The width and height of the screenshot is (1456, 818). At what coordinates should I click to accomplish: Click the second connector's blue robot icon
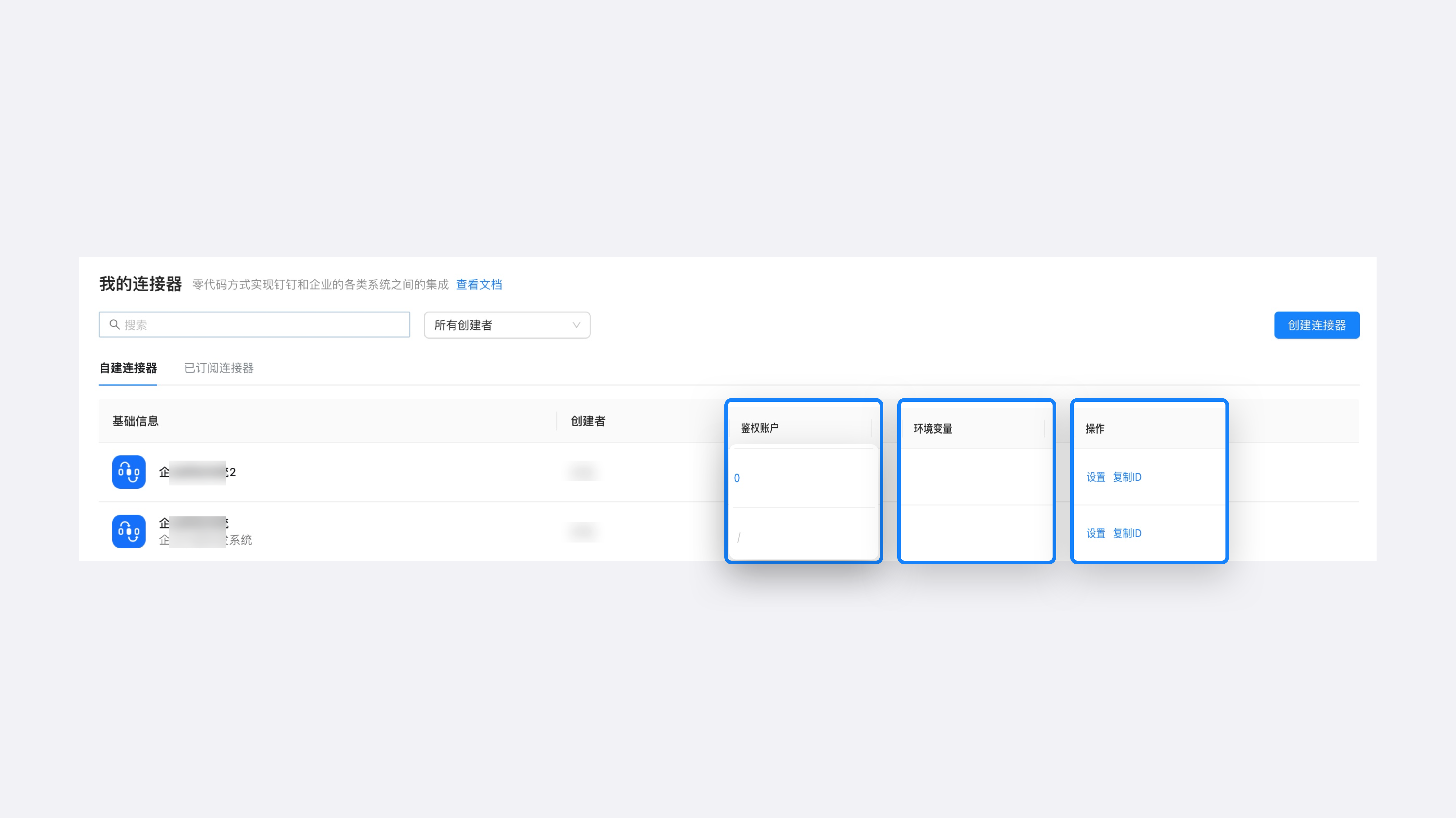[x=129, y=531]
